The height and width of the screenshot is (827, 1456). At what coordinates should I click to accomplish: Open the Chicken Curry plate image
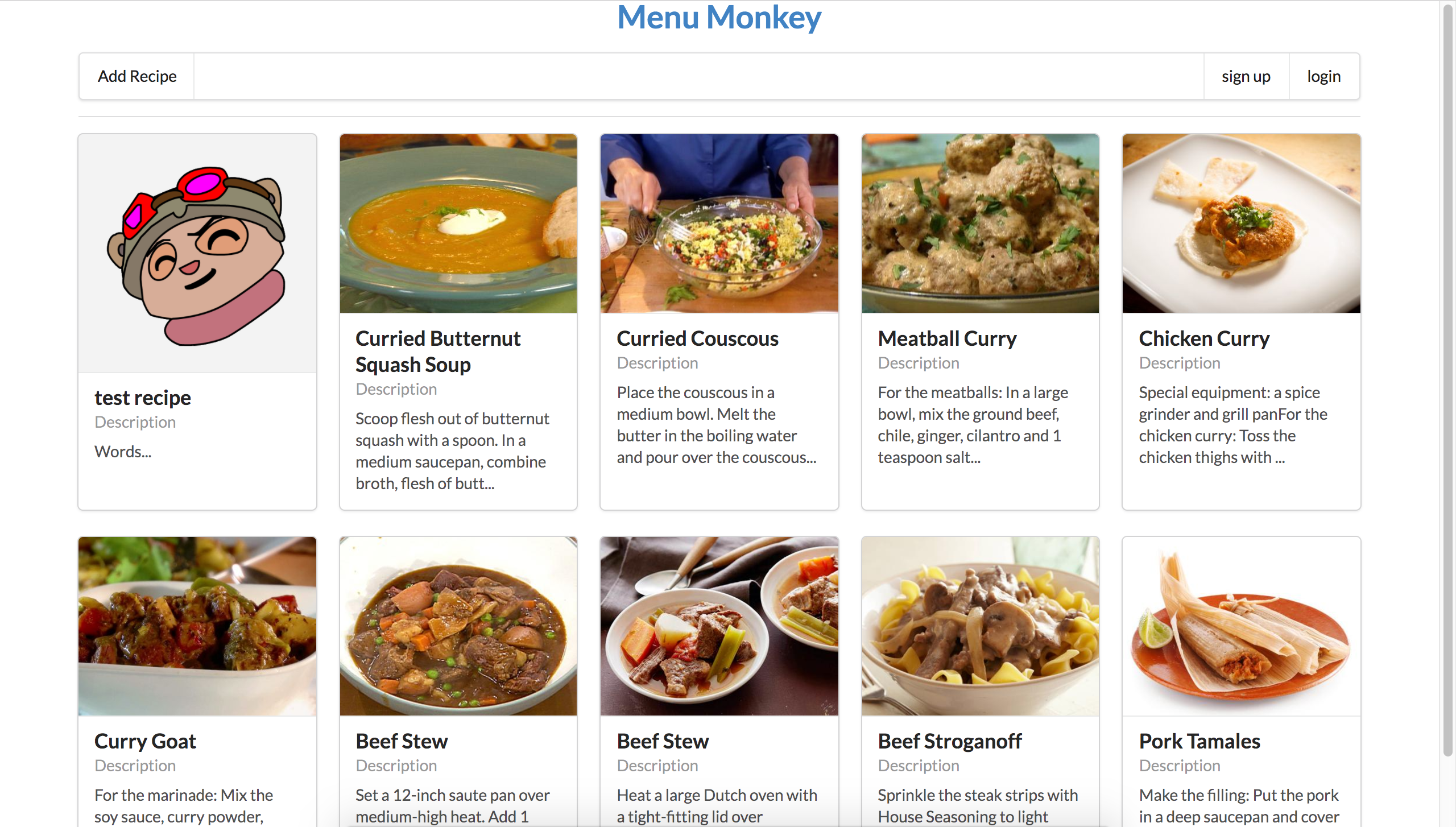coord(1242,224)
